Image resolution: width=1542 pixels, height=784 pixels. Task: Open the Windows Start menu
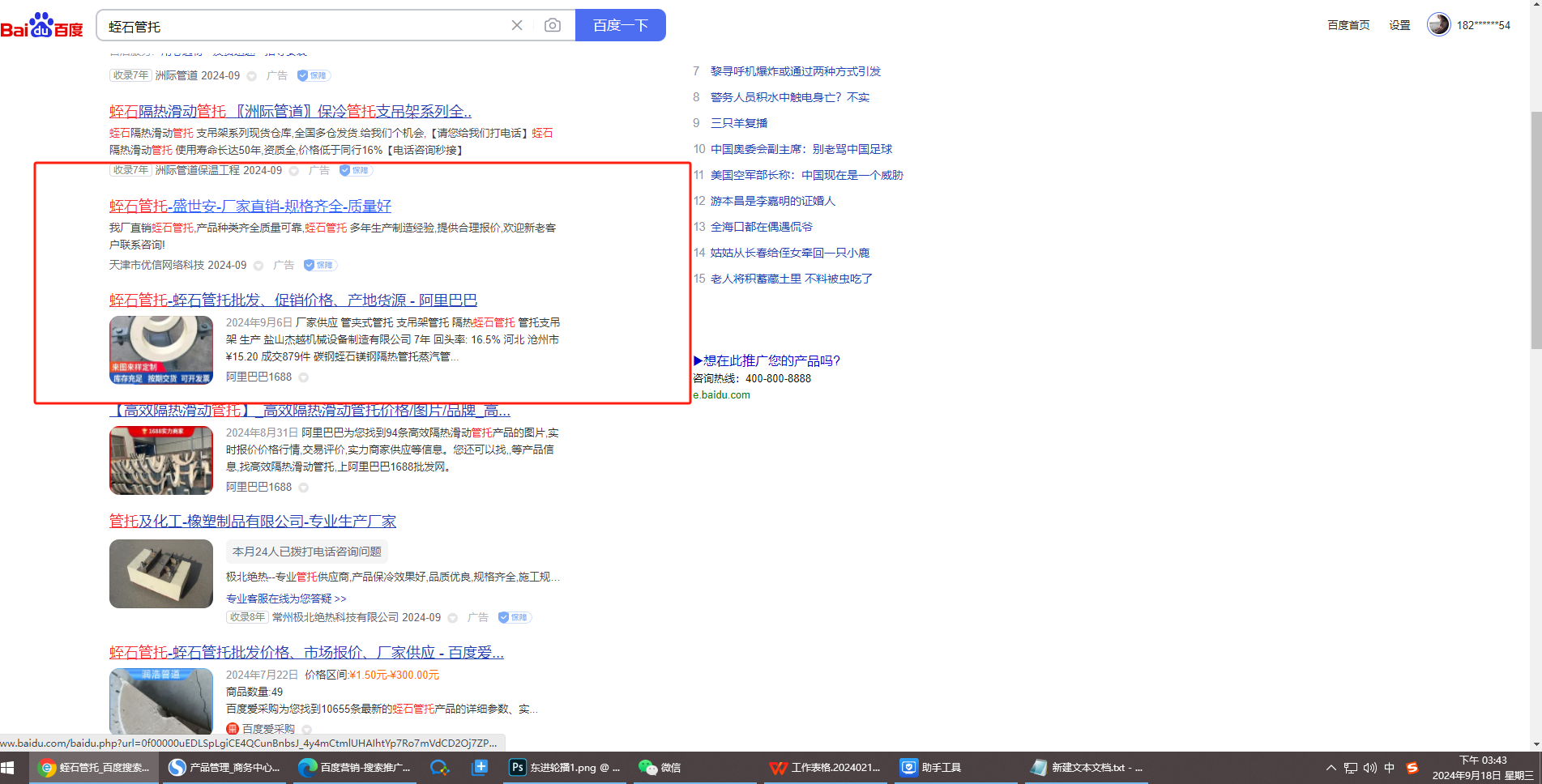(8, 767)
